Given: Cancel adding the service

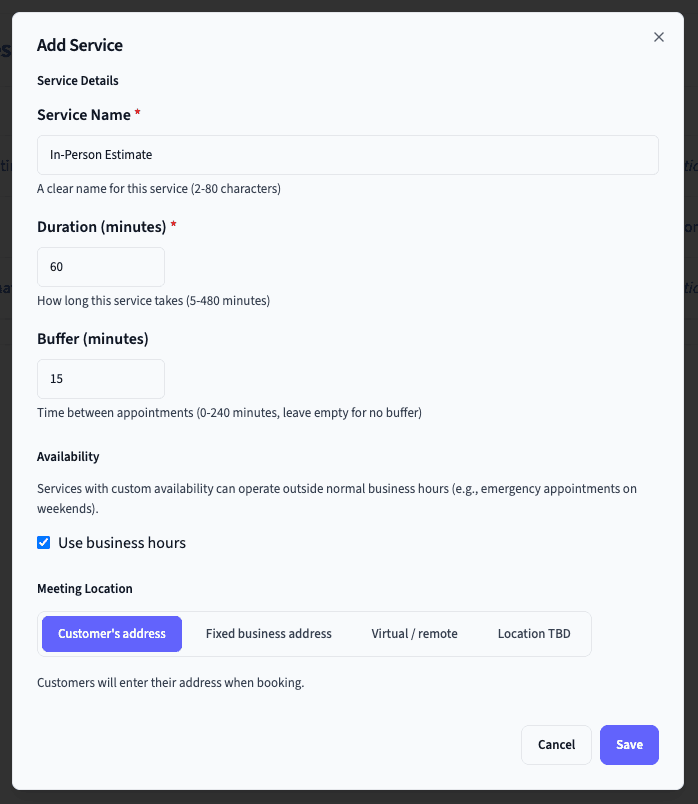Looking at the screenshot, I should (x=556, y=745).
